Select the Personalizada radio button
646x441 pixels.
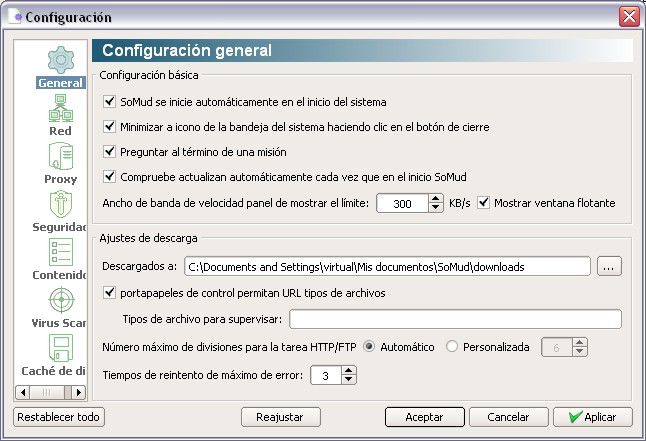pyautogui.click(x=452, y=347)
